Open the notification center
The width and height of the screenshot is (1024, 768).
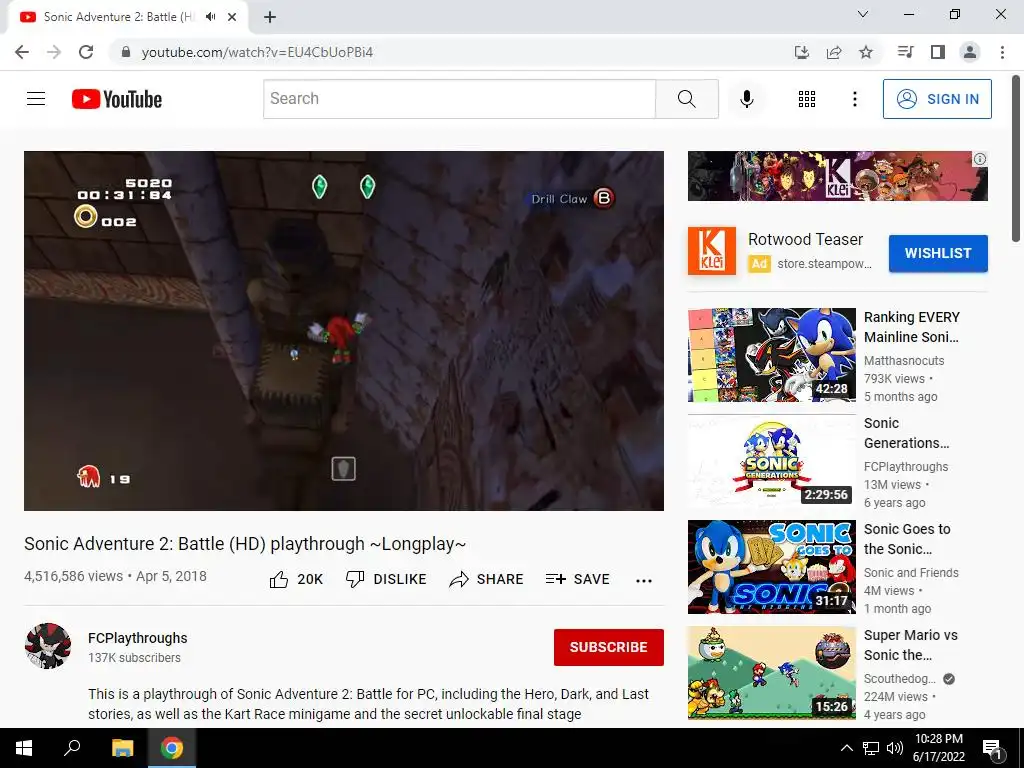coord(992,748)
